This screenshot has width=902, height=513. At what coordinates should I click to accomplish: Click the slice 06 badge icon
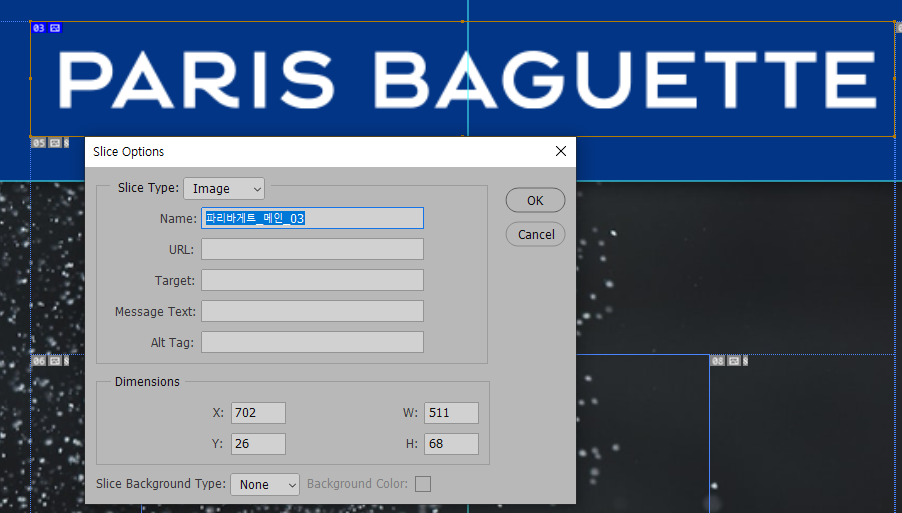(50, 361)
